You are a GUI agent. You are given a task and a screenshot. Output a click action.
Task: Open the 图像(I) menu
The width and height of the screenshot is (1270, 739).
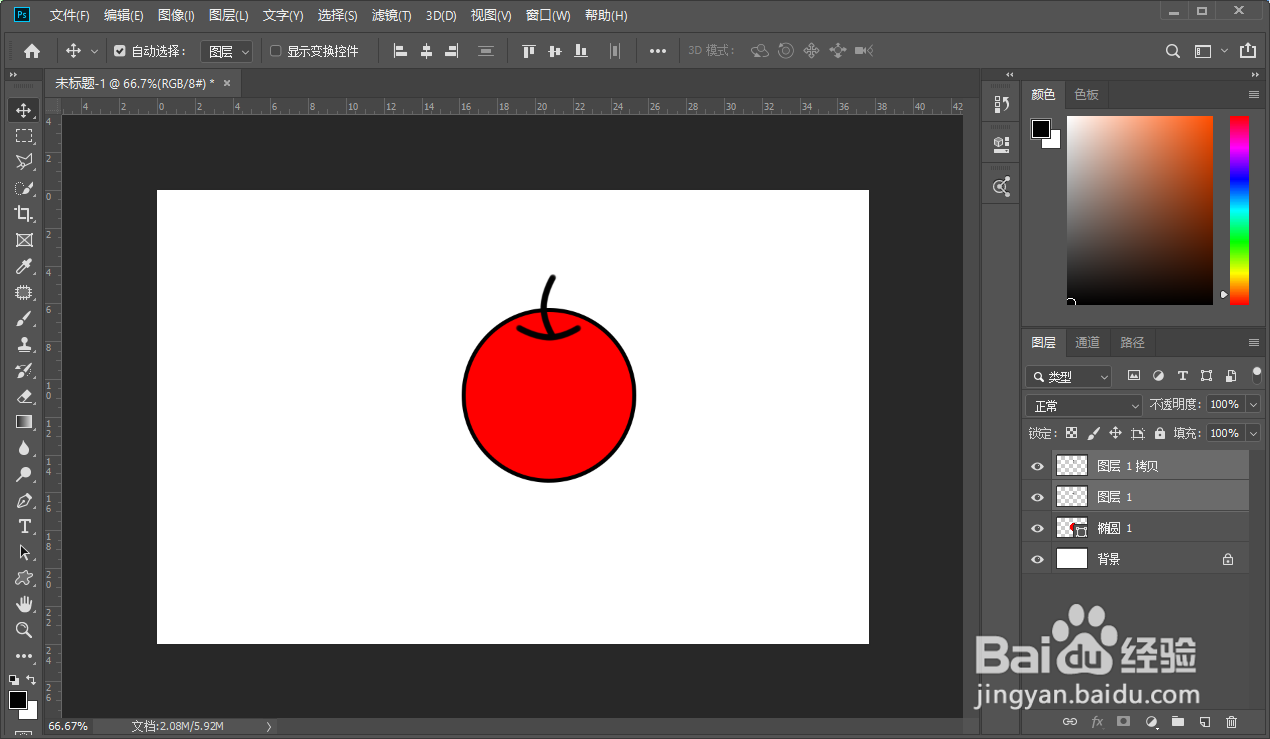176,16
